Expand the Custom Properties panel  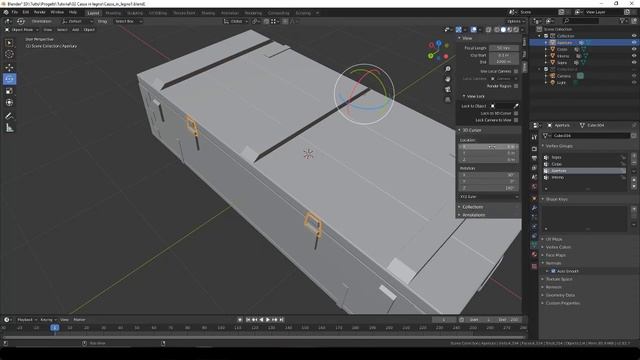coord(562,303)
